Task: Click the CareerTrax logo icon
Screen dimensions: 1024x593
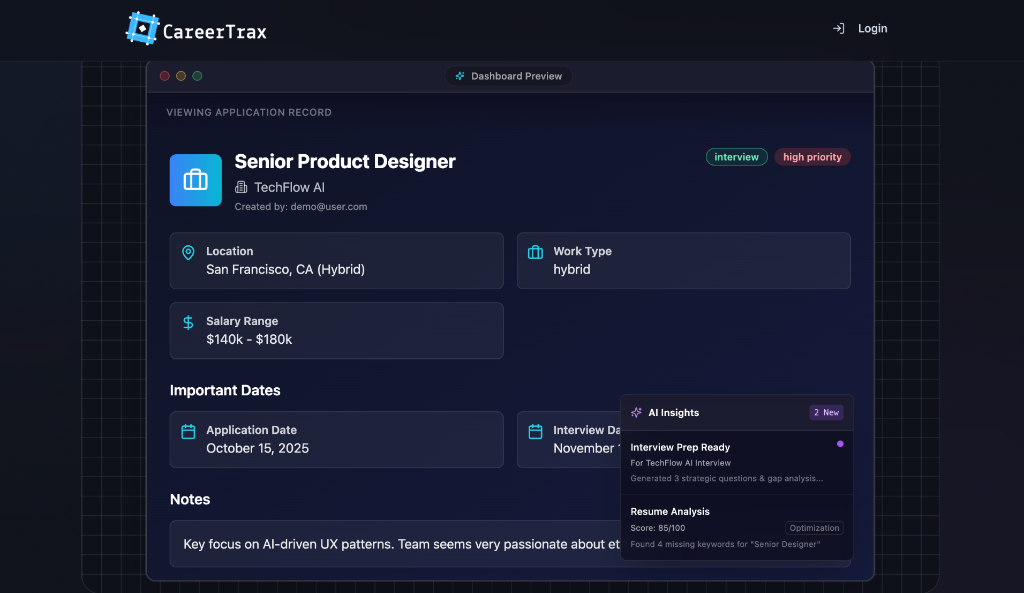Action: pos(141,28)
